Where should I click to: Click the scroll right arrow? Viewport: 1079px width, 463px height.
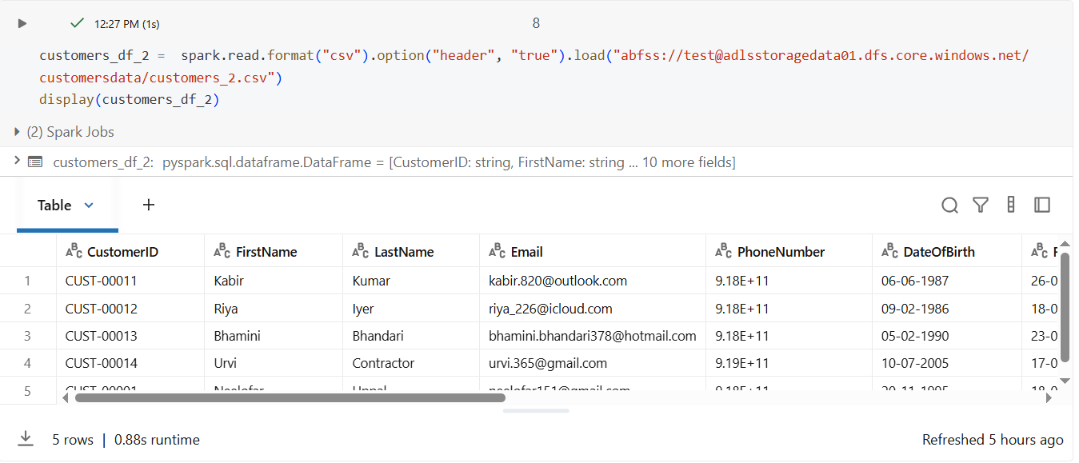1050,397
